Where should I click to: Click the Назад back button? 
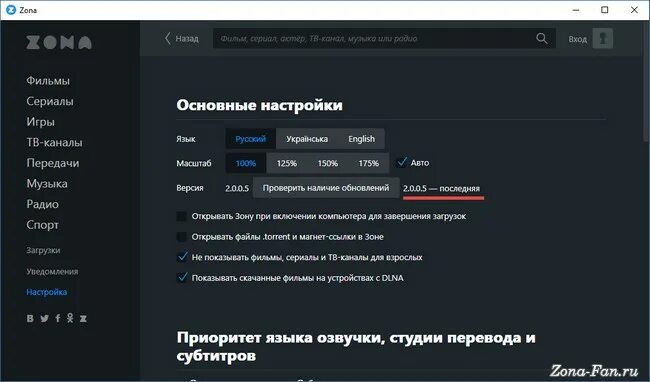pyautogui.click(x=181, y=39)
